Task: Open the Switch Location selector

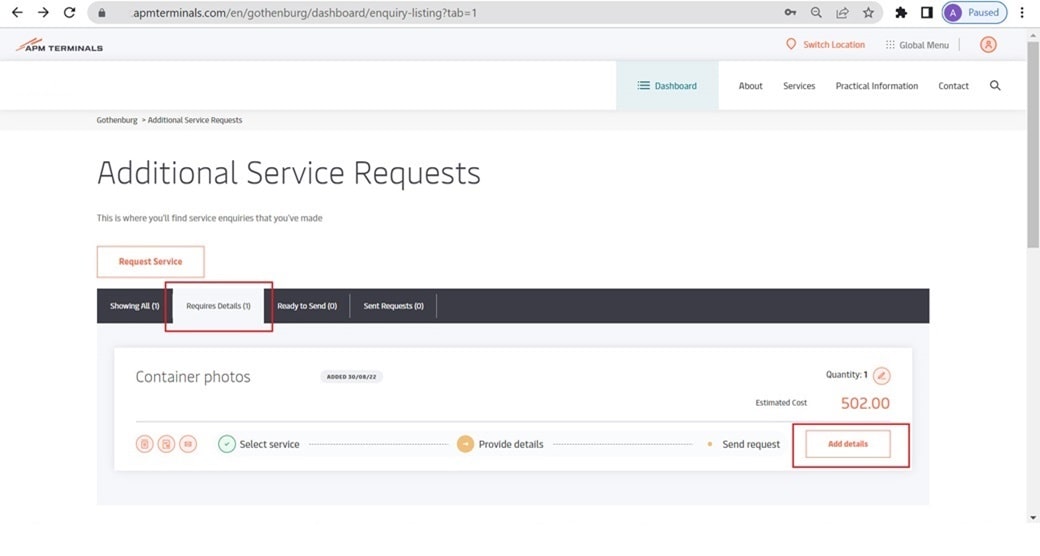Action: (825, 45)
